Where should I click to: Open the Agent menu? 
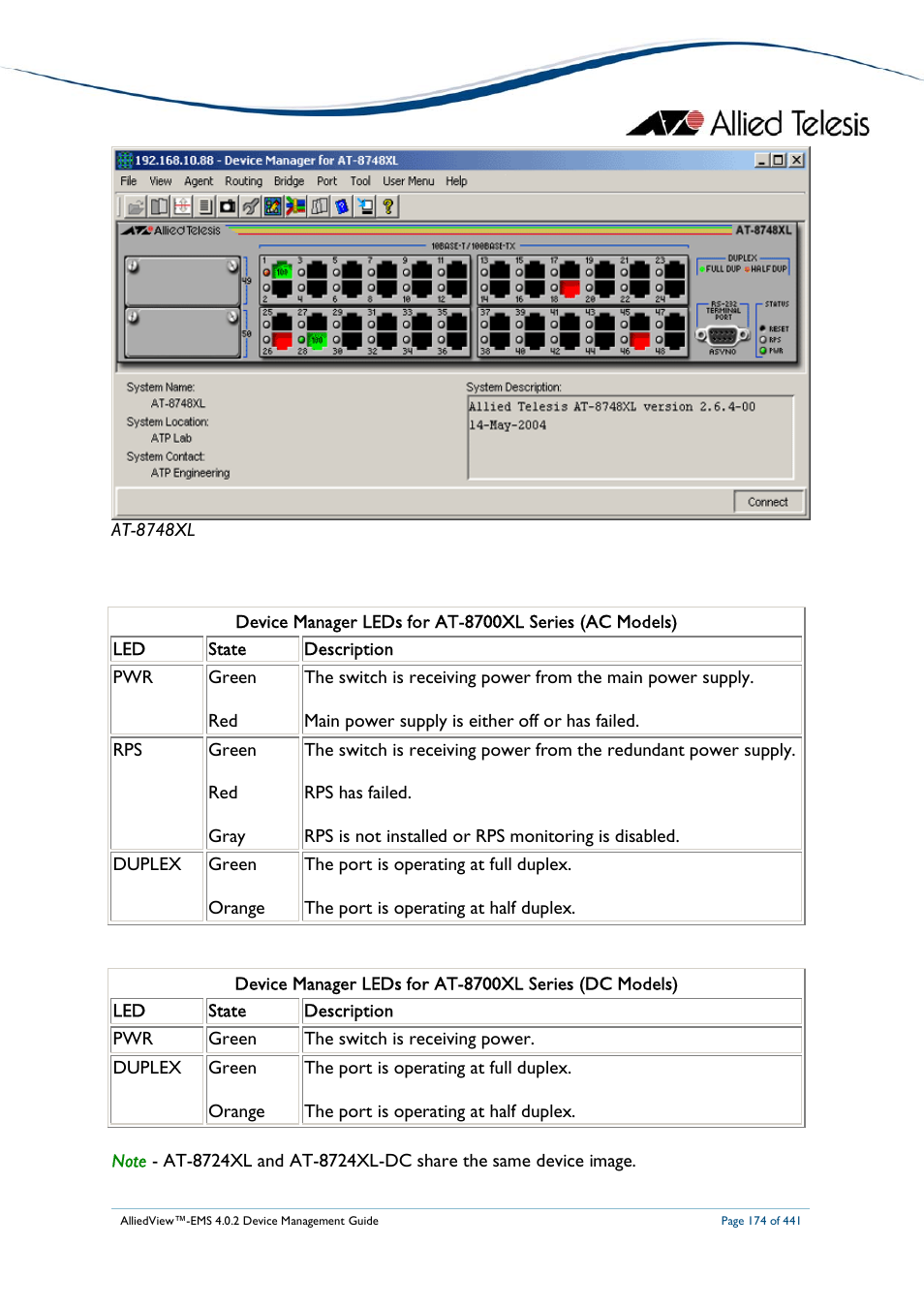pyautogui.click(x=199, y=181)
